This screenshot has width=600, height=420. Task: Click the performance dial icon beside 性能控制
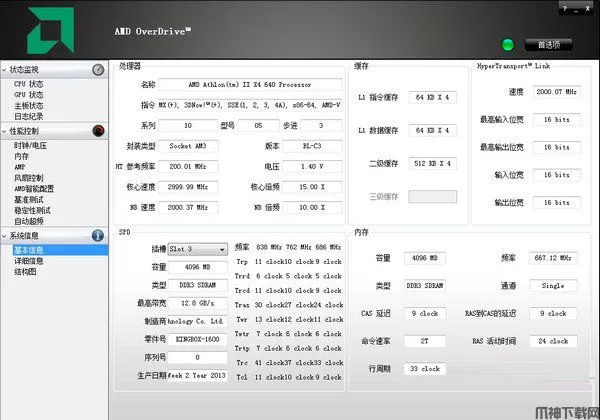click(98, 130)
